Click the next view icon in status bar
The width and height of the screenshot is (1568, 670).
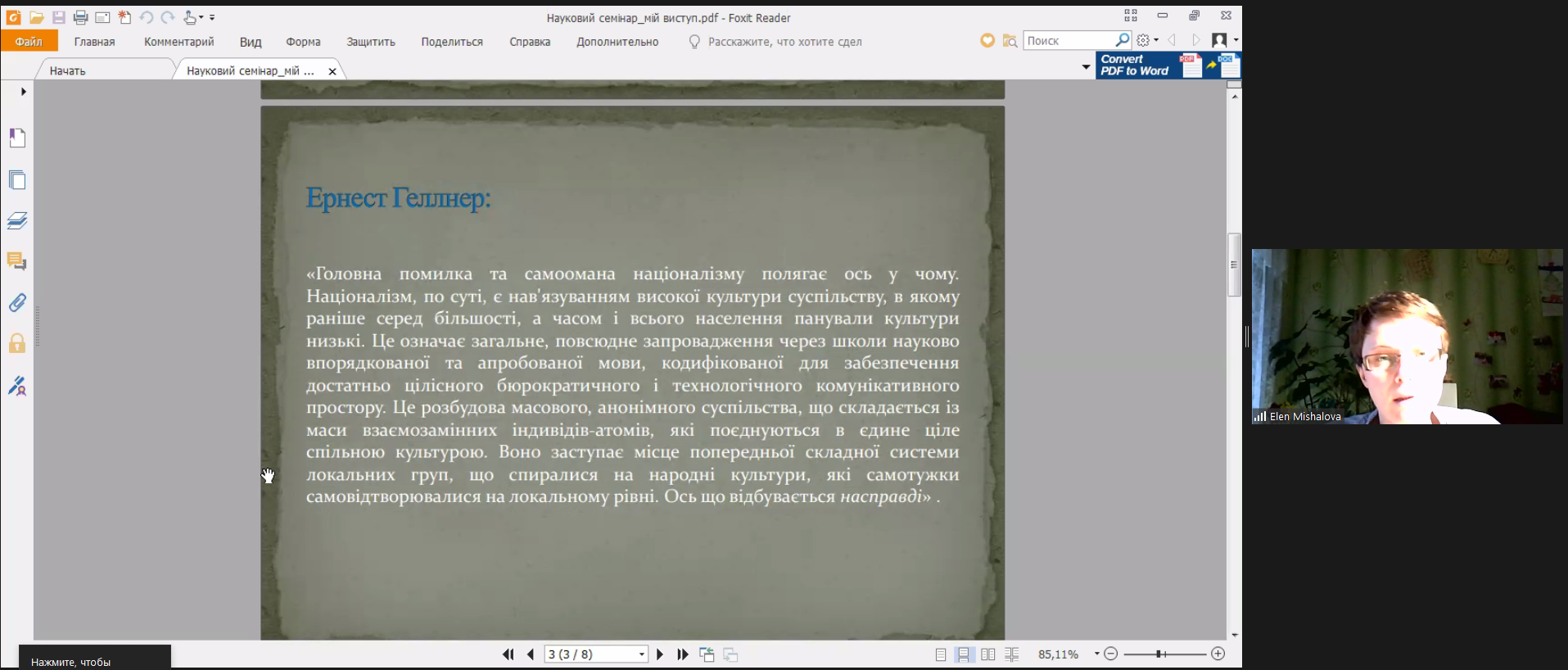point(730,654)
